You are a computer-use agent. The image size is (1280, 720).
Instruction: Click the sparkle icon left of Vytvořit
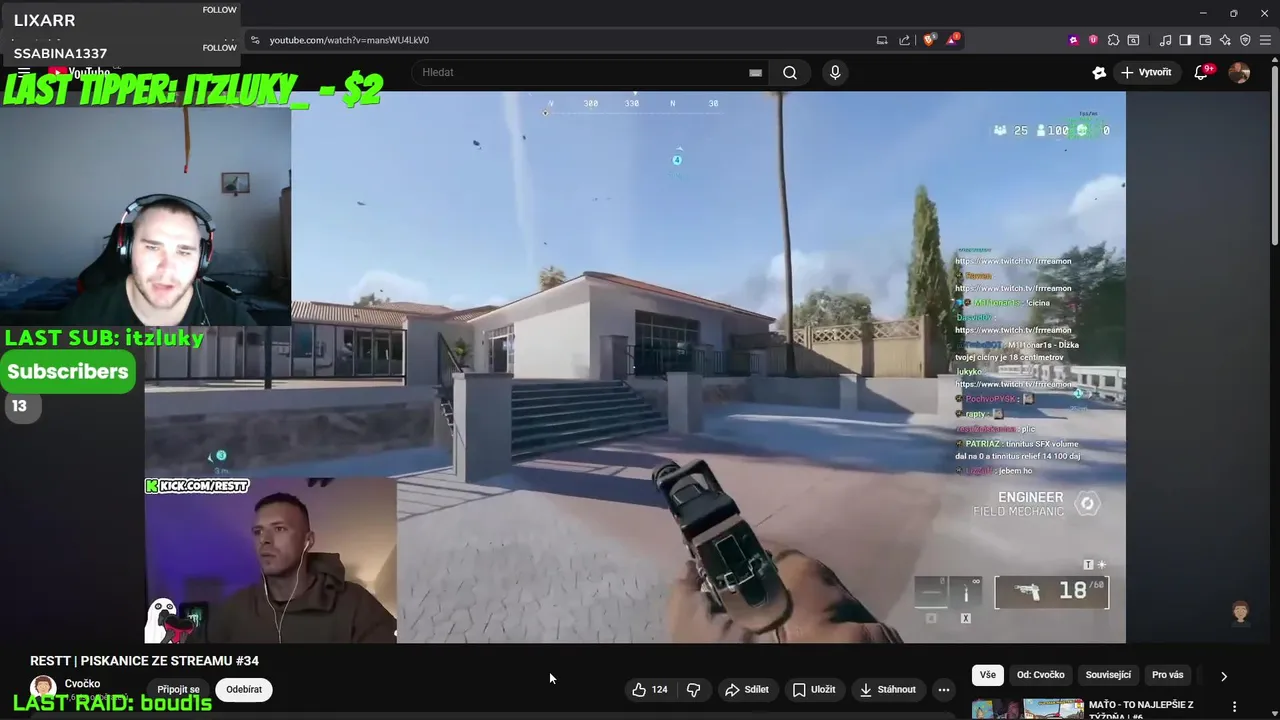pyautogui.click(x=1099, y=72)
